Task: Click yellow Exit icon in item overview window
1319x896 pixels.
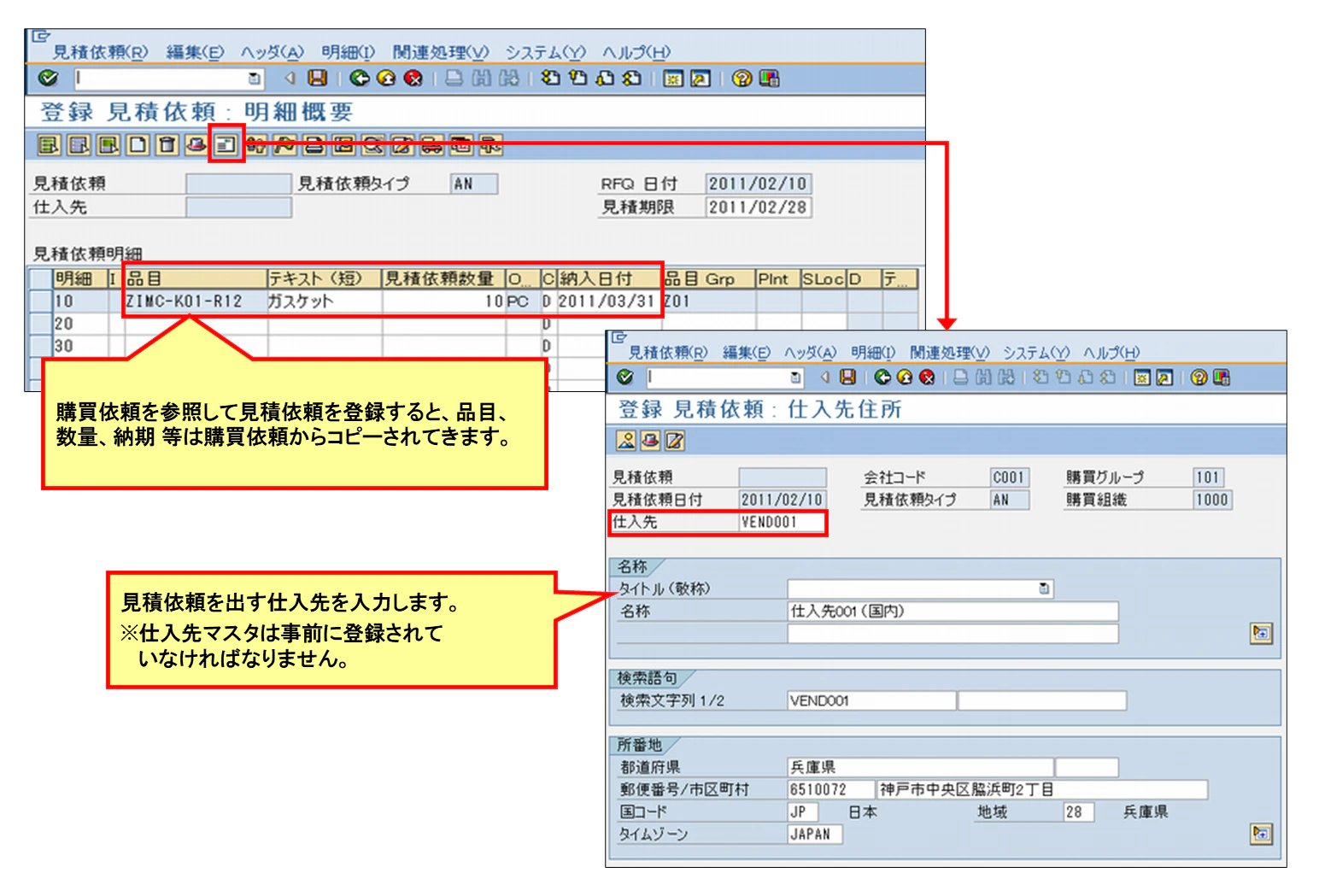Action: click(x=386, y=79)
